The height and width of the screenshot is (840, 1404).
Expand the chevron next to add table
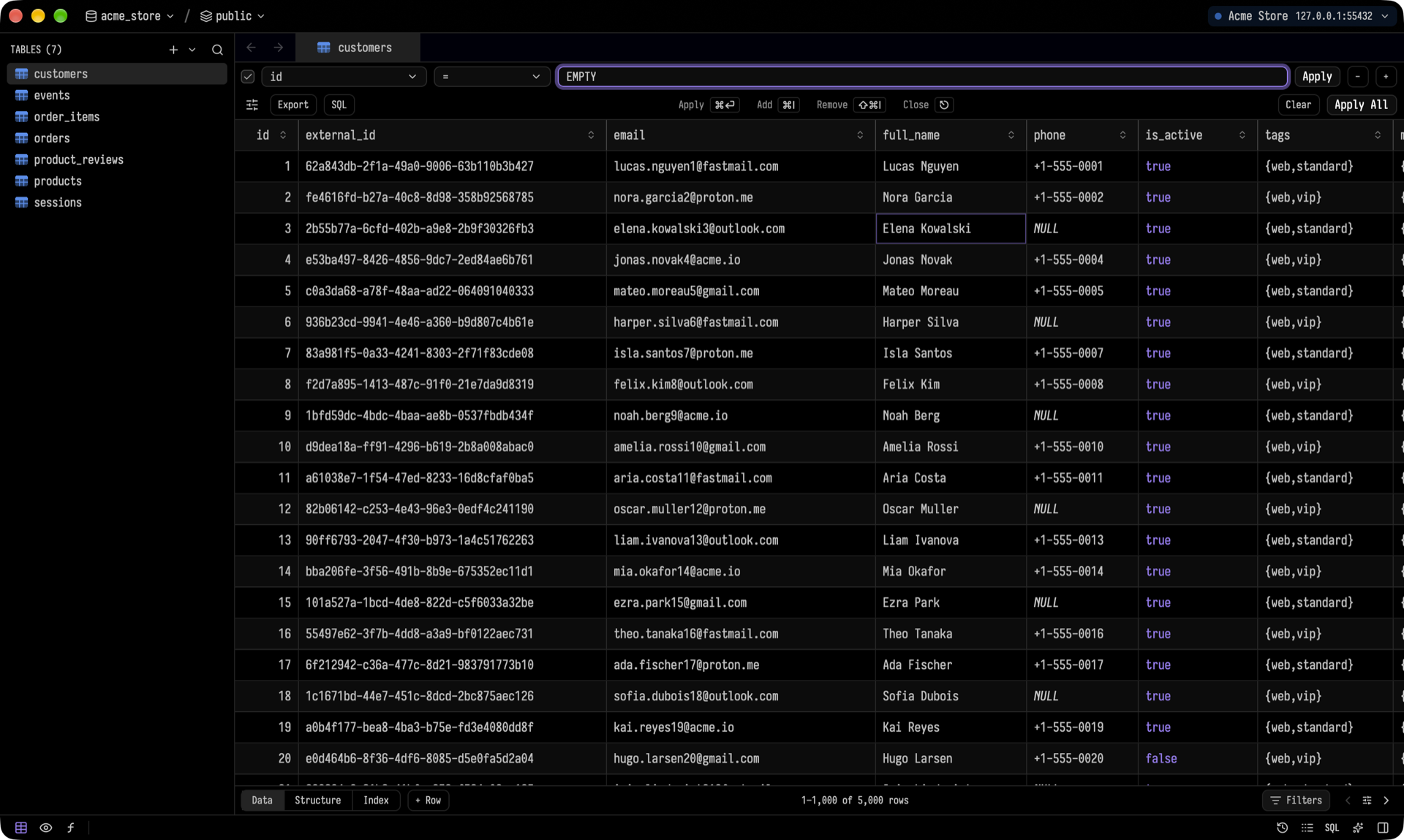[x=192, y=50]
